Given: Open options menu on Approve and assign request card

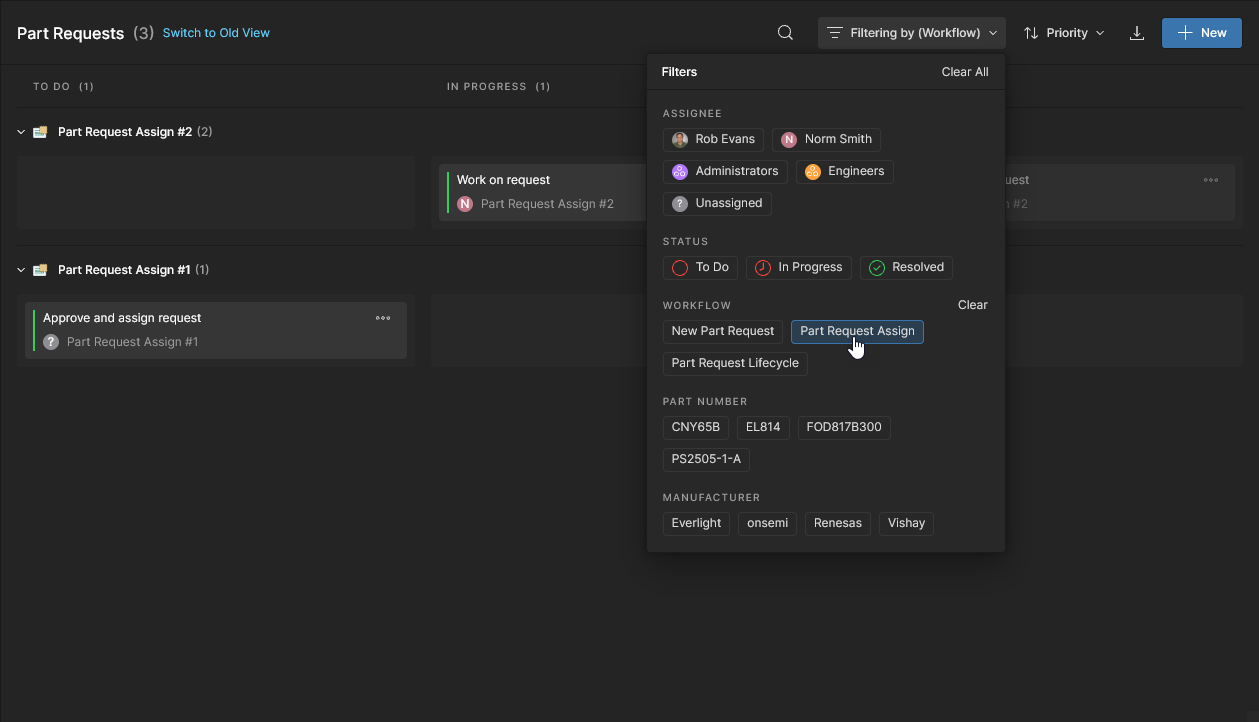Looking at the screenshot, I should [383, 318].
